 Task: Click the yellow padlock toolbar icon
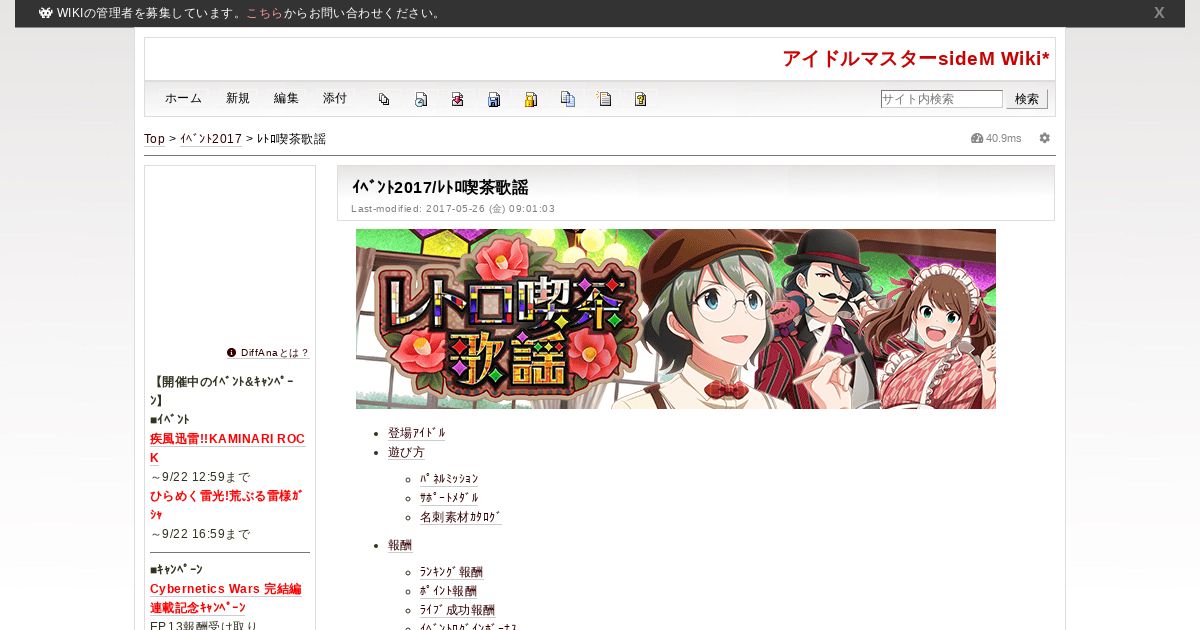point(531,99)
